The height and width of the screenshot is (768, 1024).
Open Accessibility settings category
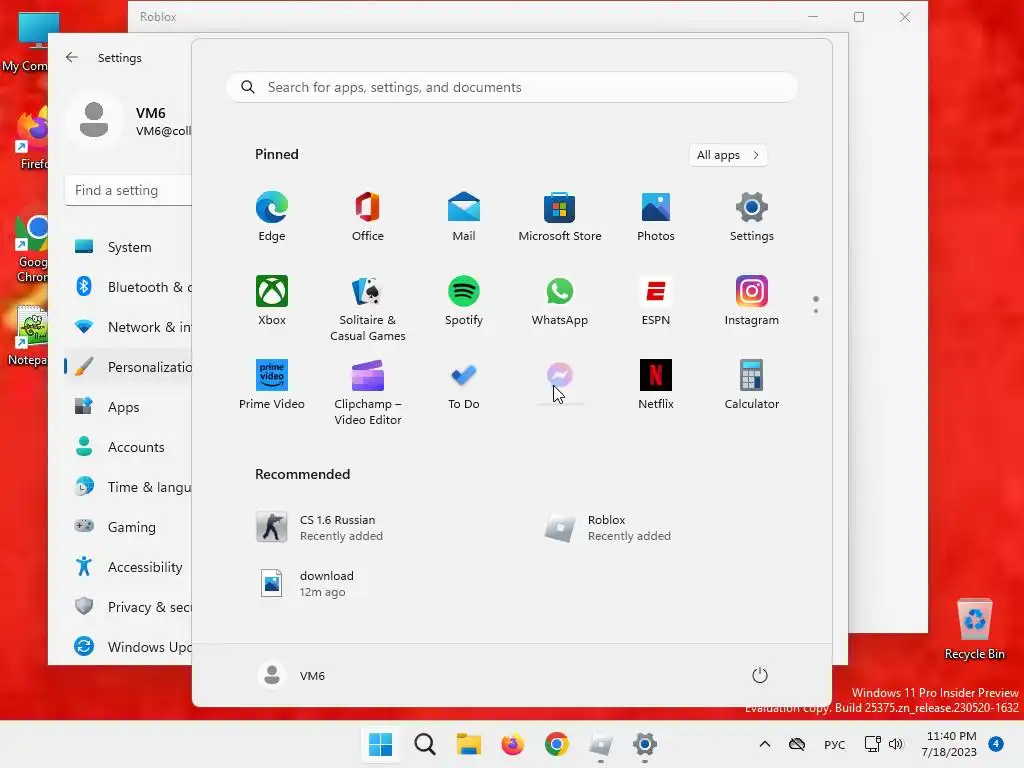(x=128, y=567)
